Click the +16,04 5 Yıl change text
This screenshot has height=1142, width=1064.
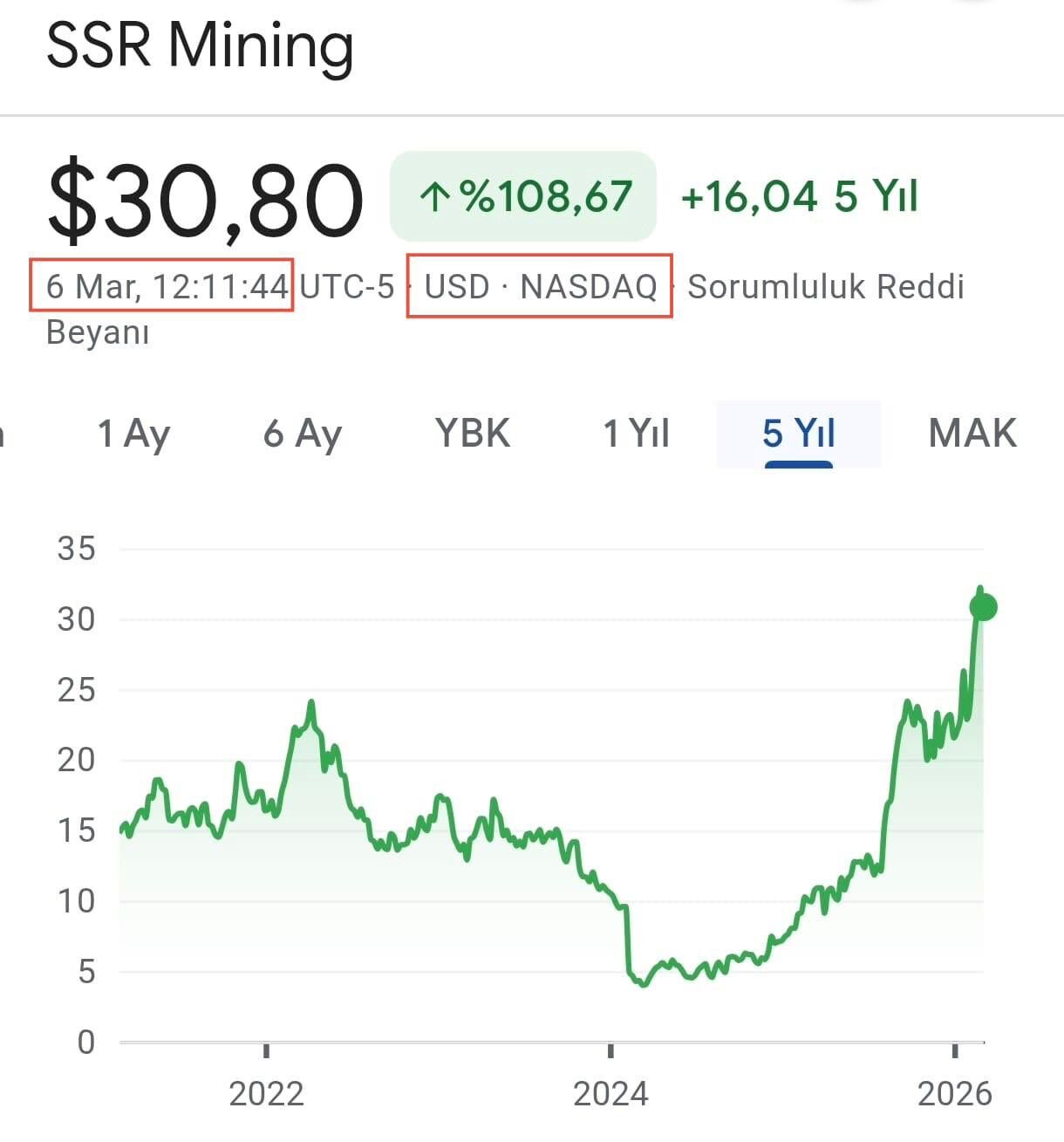click(799, 196)
